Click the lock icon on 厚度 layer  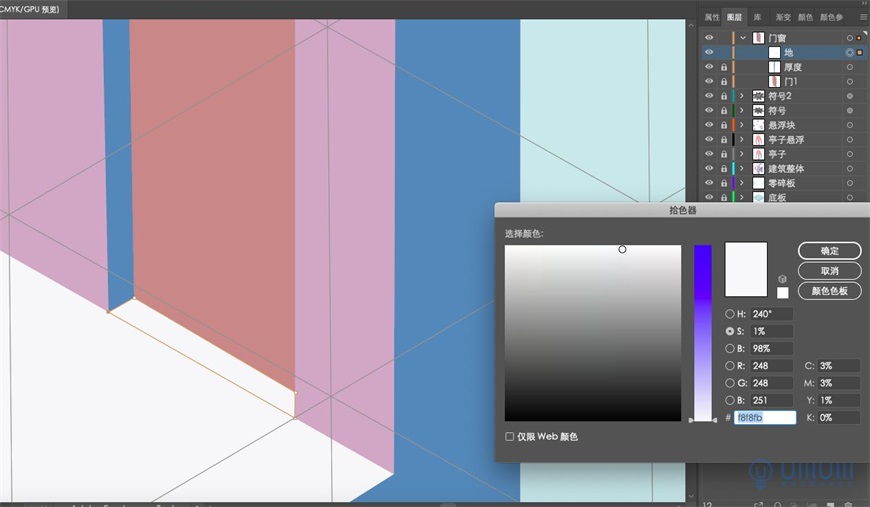click(722, 67)
